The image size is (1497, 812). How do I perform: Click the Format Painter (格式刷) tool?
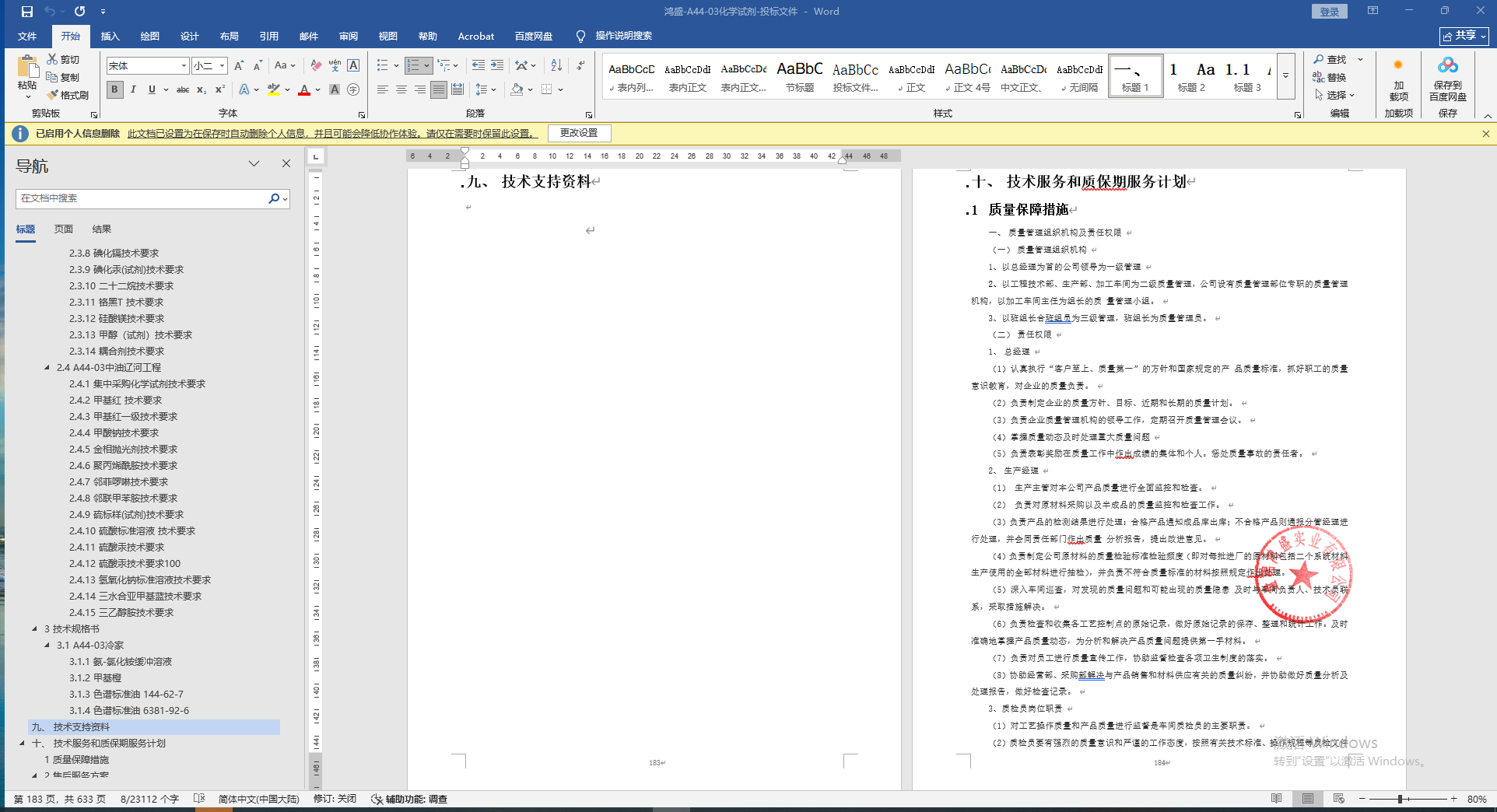pos(68,95)
